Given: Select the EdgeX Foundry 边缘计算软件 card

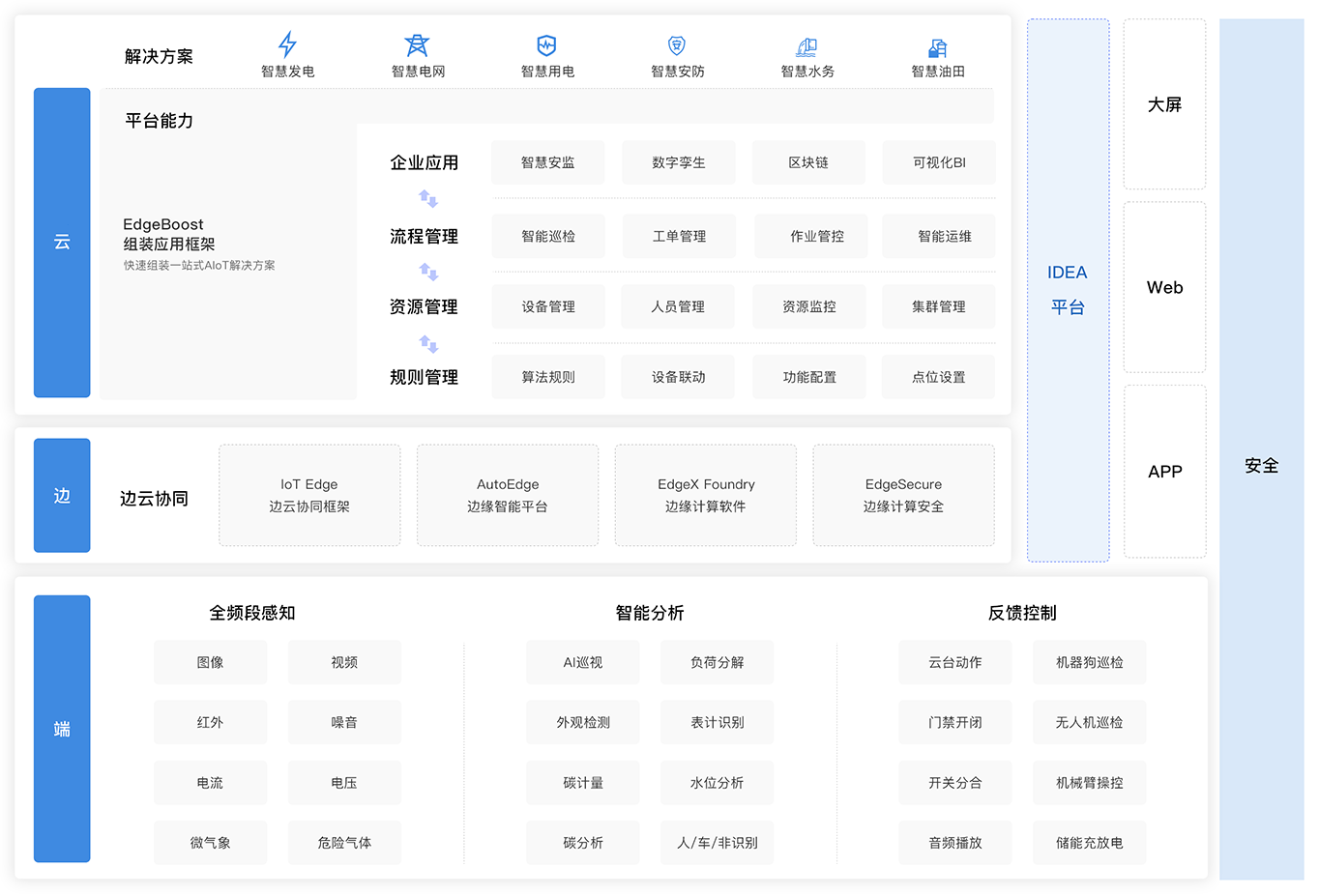Looking at the screenshot, I should tap(705, 495).
